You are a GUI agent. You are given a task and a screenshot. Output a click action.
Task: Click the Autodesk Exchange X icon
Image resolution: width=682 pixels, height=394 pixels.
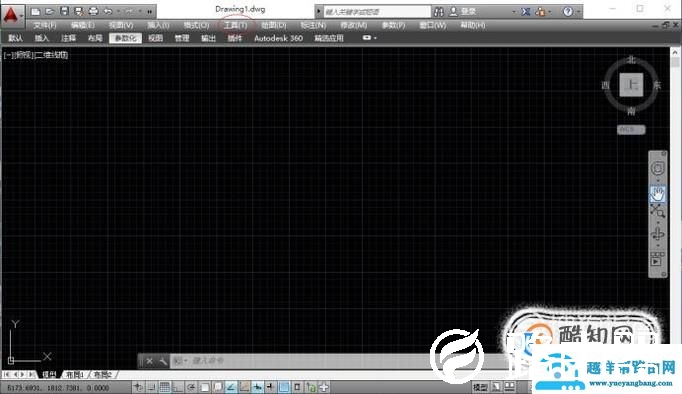[526, 12]
